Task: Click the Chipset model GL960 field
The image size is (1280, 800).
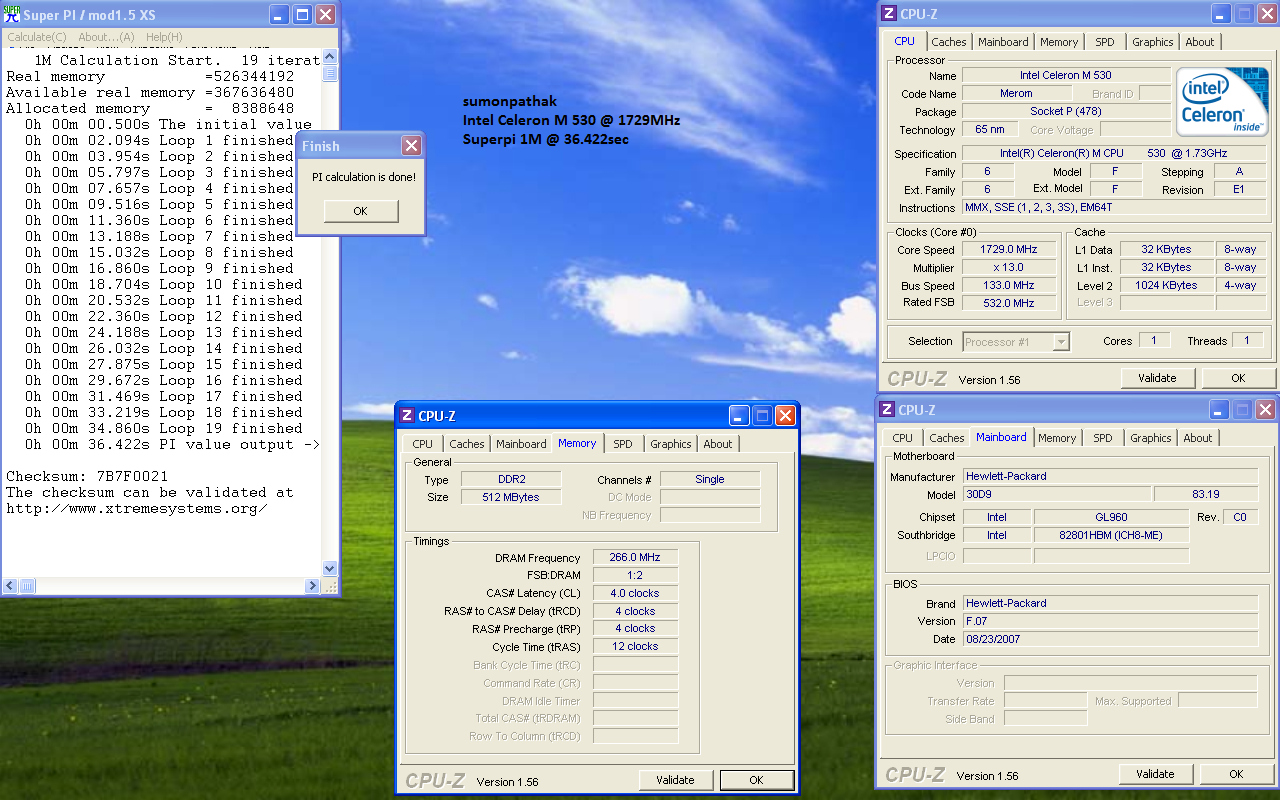Action: coord(1111,517)
